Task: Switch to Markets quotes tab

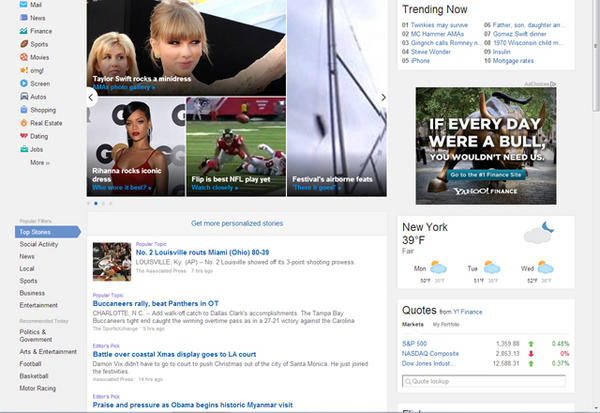Action: (x=412, y=325)
